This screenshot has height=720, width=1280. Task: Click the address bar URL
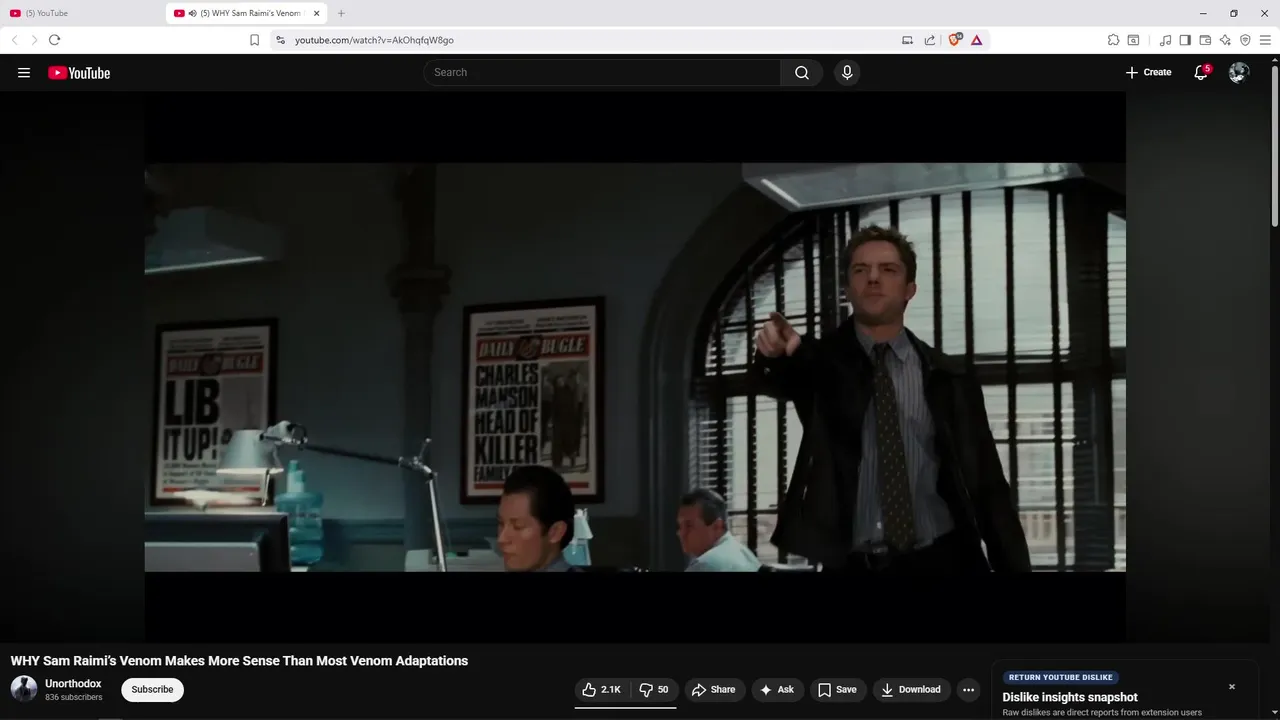click(374, 40)
